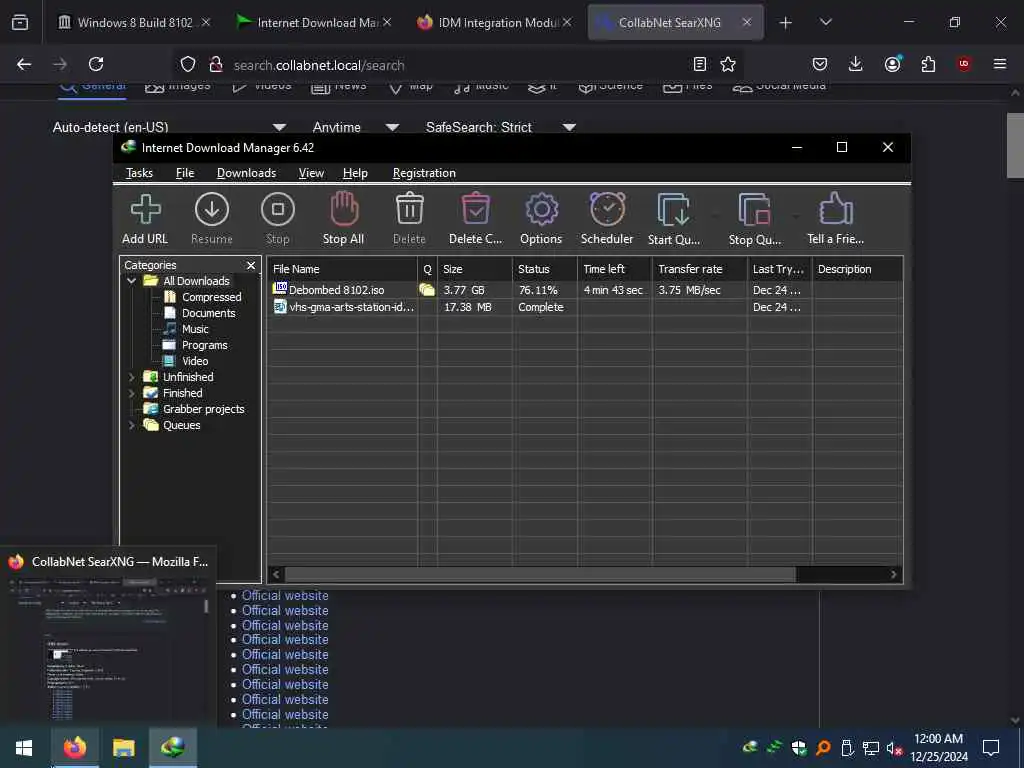Click the list all tabs chevron
1024x768 pixels.
pos(825,23)
